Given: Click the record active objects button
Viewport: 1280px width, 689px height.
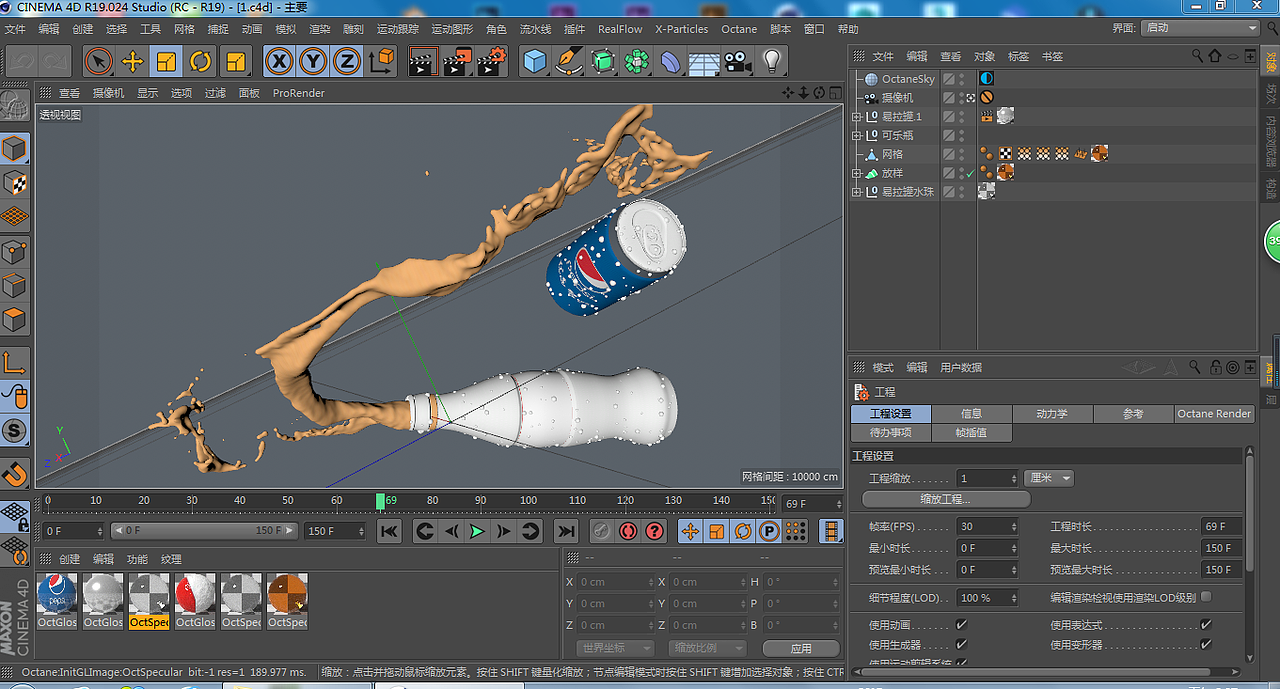Looking at the screenshot, I should click(601, 531).
